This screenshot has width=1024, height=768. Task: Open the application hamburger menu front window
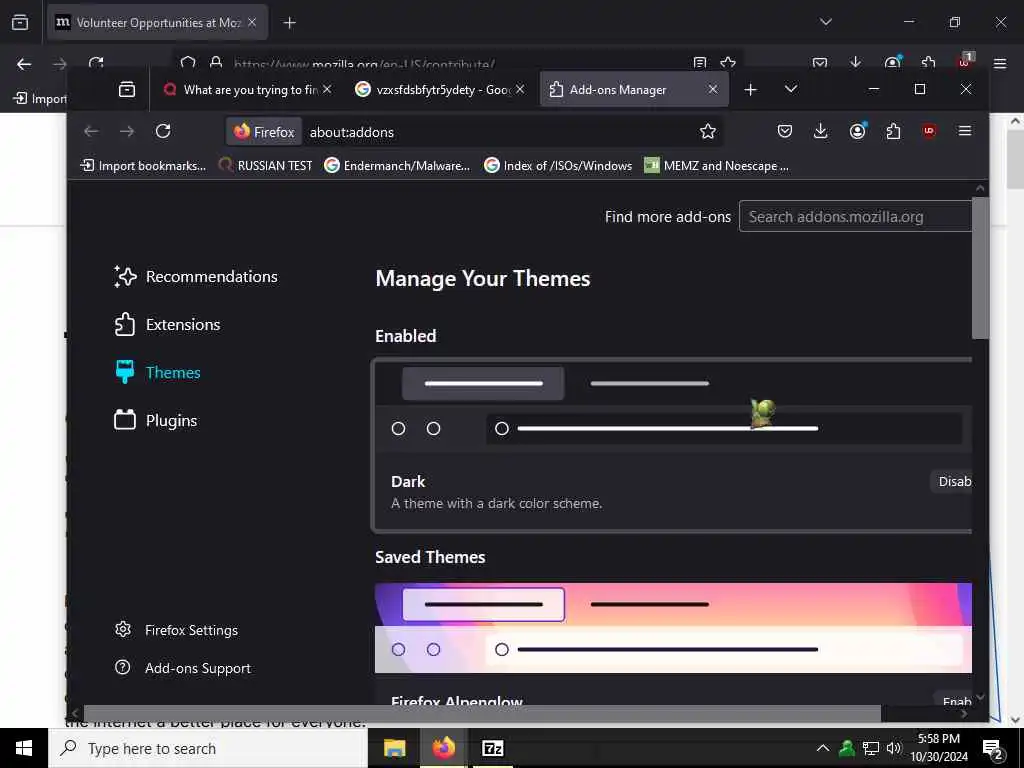click(965, 131)
